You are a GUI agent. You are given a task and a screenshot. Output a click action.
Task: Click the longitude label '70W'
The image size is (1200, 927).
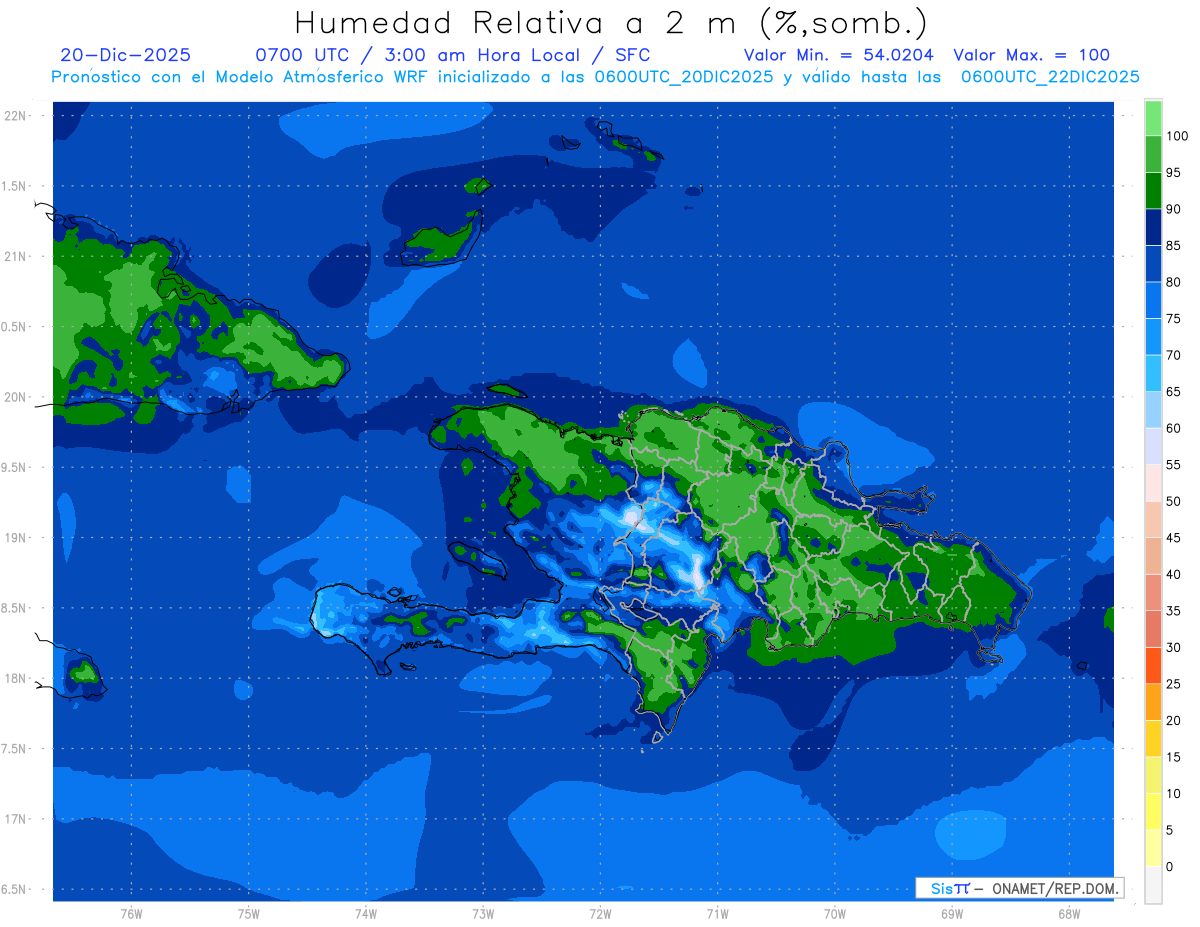tap(835, 913)
